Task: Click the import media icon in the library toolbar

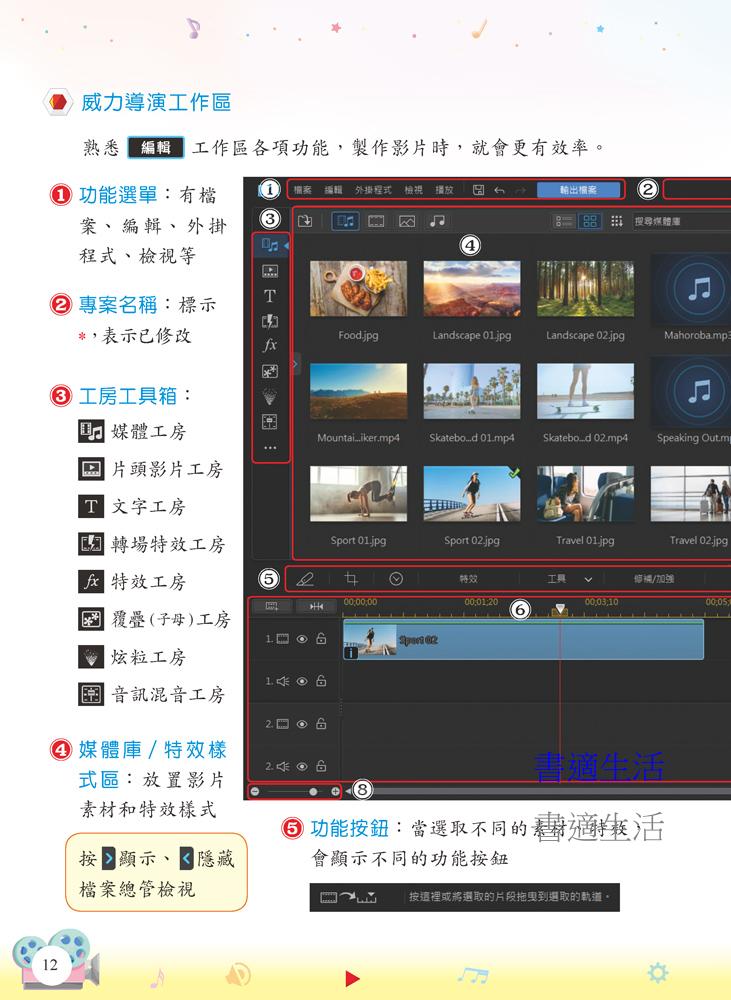Action: pos(306,221)
